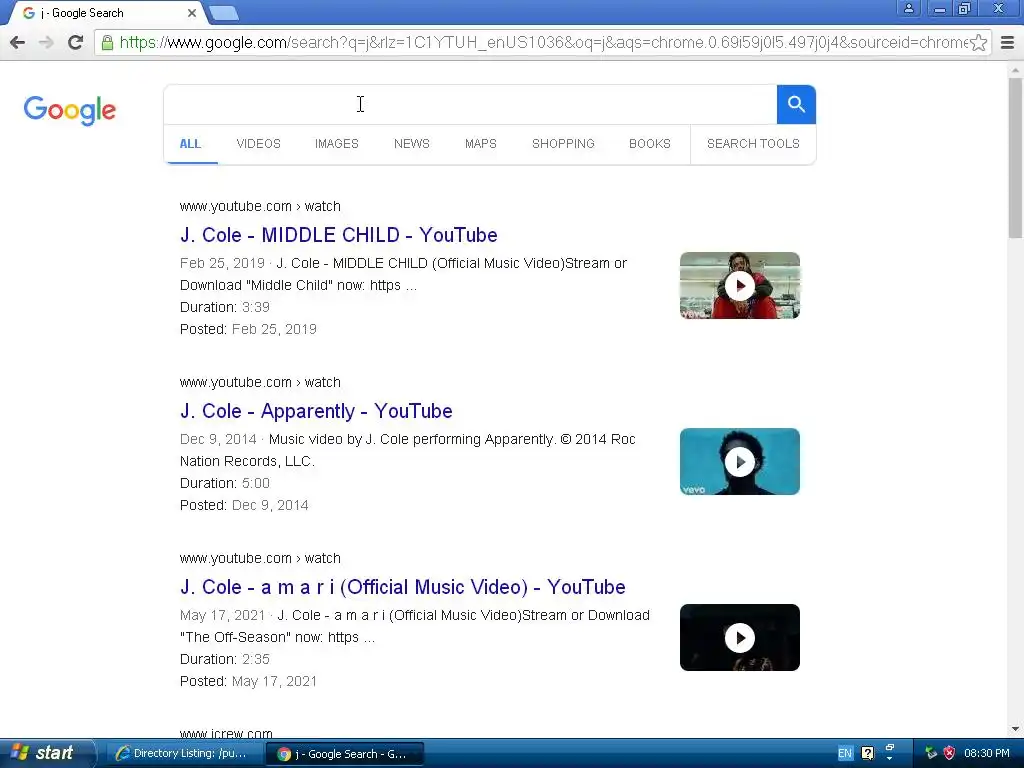Bookmark this page with the star icon
This screenshot has height=768, width=1024.
point(978,42)
